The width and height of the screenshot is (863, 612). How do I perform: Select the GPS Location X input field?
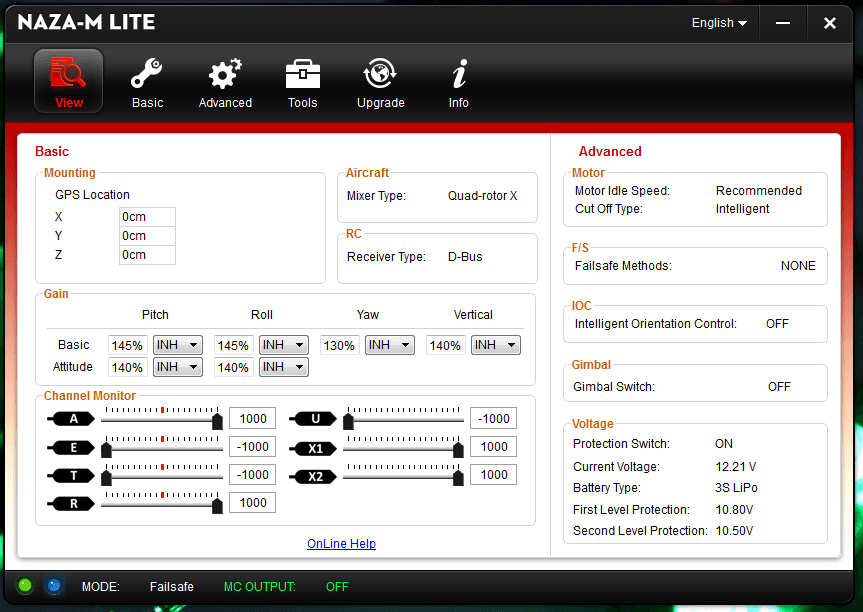tap(146, 217)
